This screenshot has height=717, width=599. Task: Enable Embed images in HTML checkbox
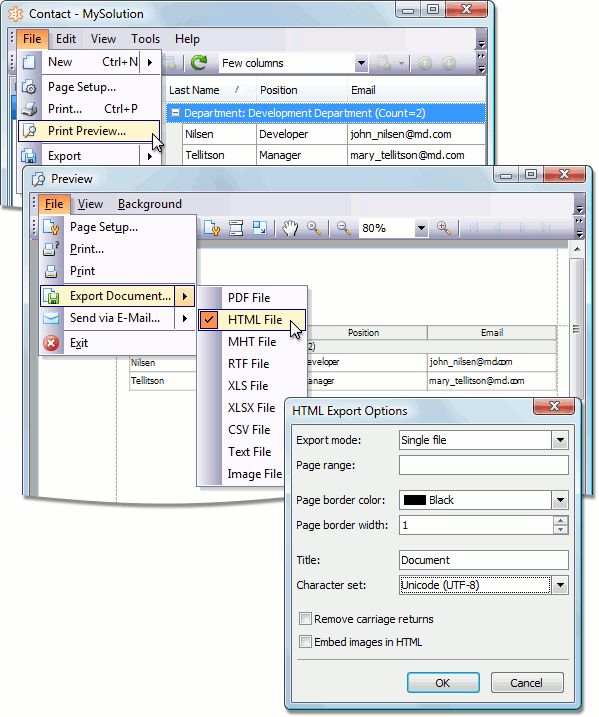click(x=305, y=642)
